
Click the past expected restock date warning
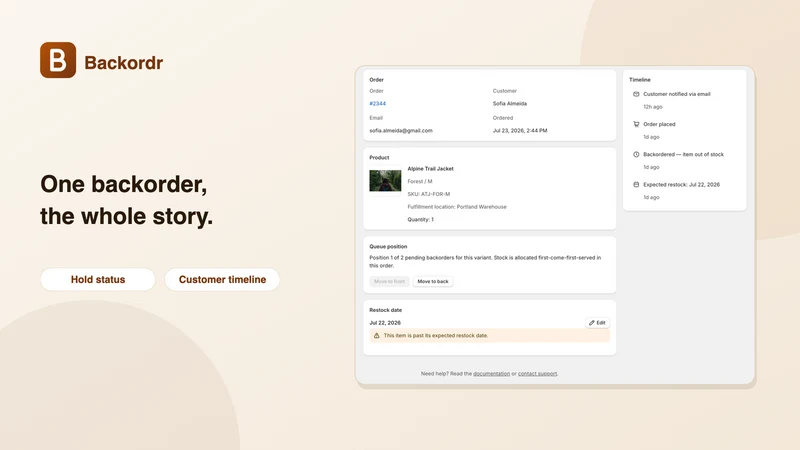point(489,336)
